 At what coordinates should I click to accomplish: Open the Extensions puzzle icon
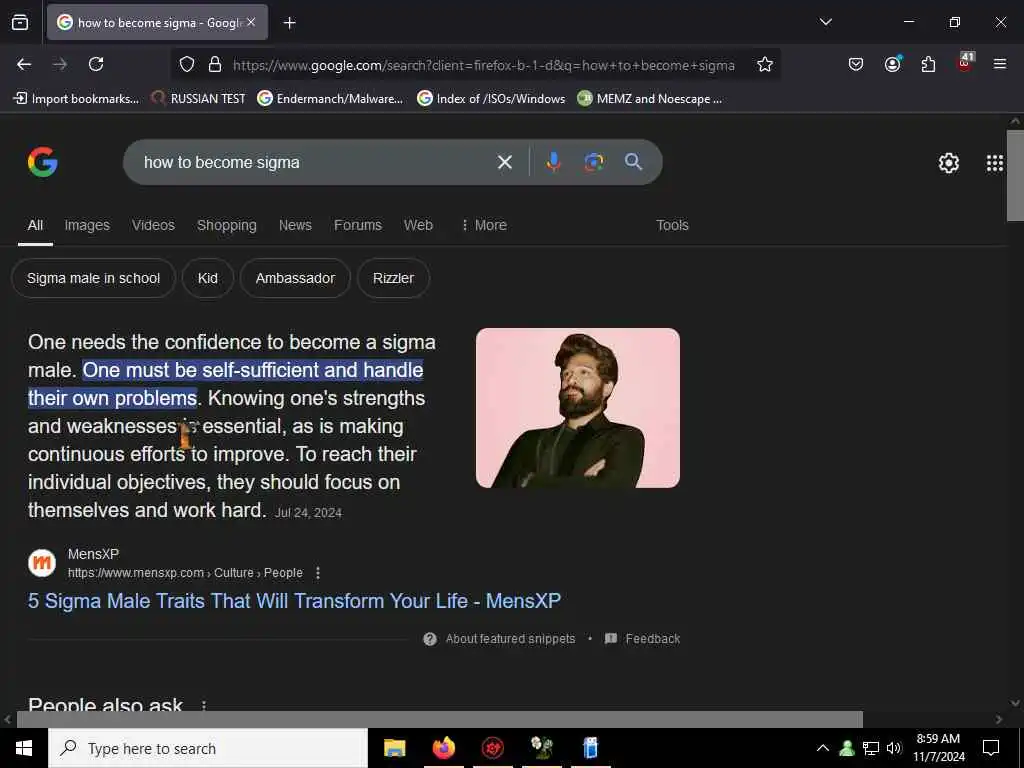(928, 64)
